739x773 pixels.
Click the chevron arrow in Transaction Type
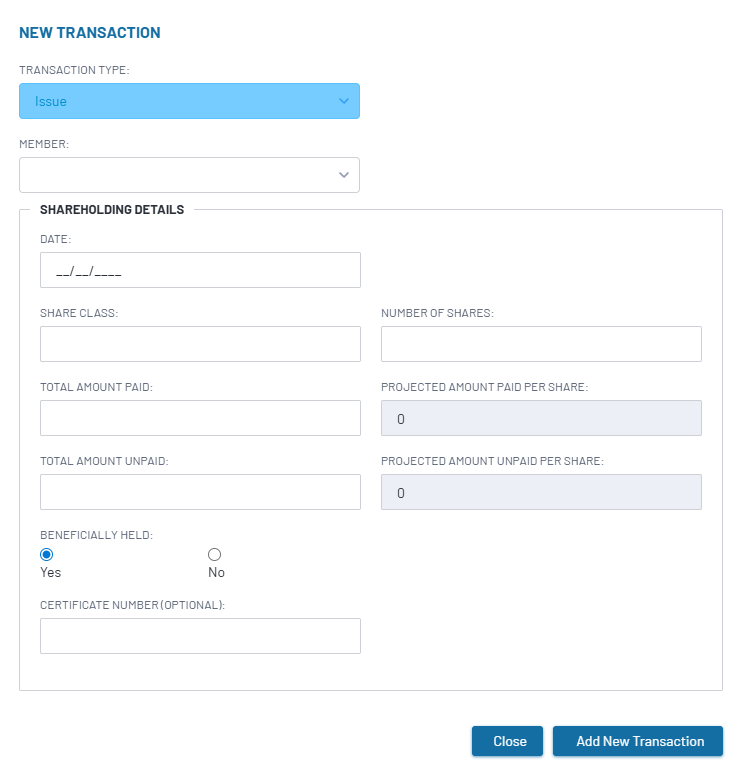(344, 101)
